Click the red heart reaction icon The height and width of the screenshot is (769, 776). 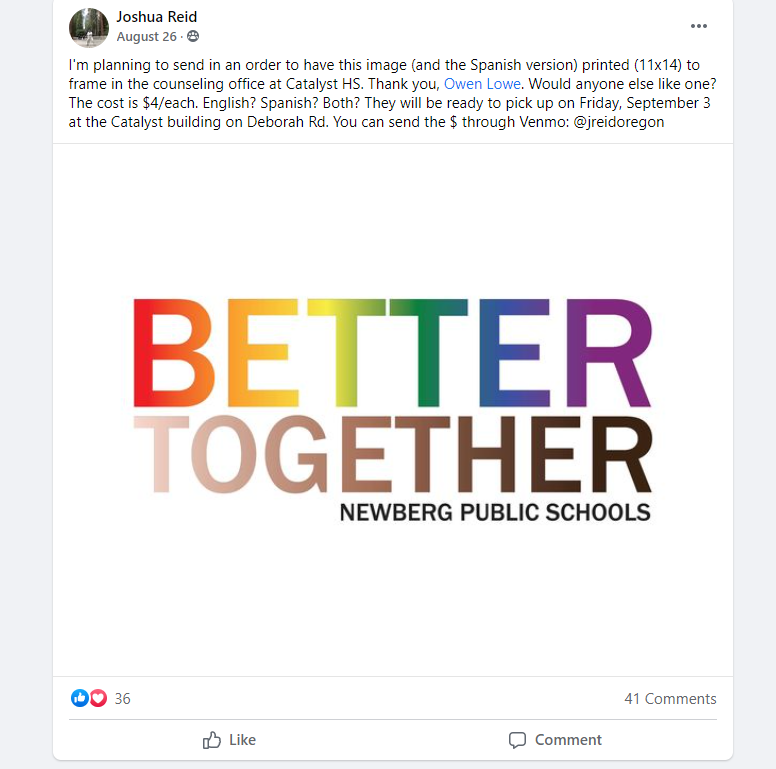click(98, 698)
